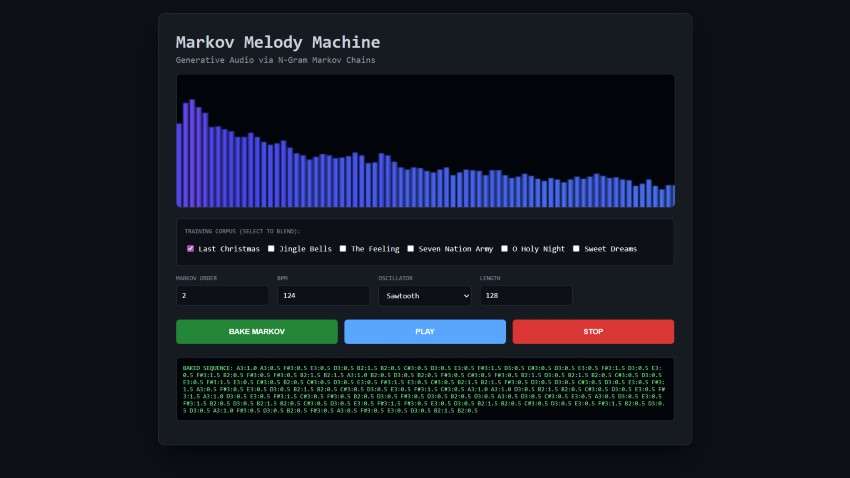Tick The Feeling corpus checkbox
The image size is (850, 478).
(343, 248)
